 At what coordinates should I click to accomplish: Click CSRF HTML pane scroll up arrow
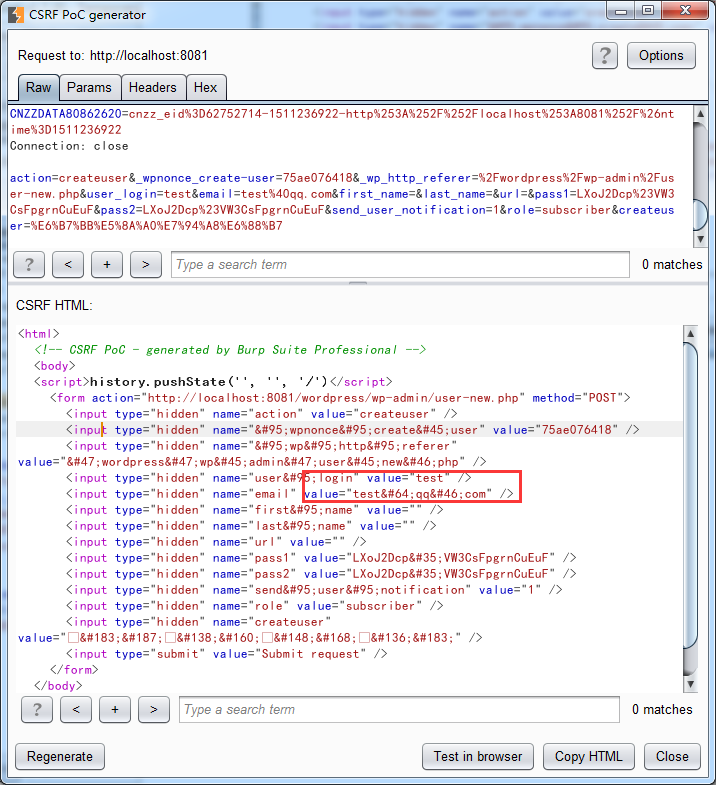click(x=690, y=333)
